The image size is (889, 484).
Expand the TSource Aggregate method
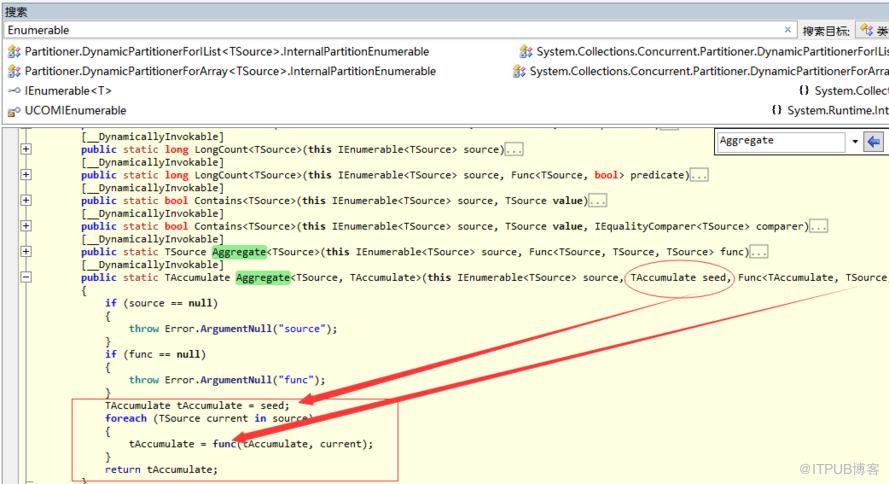[26, 251]
